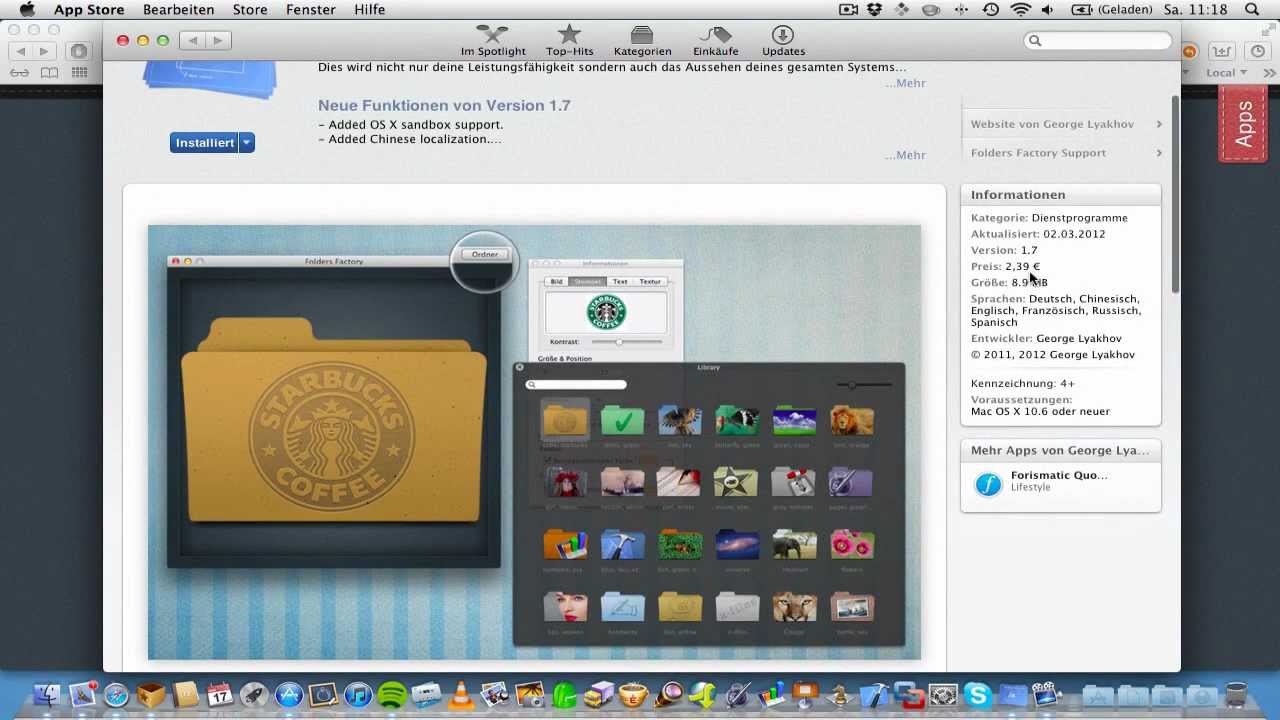Click the red Apps tab in background window

pyautogui.click(x=1243, y=125)
